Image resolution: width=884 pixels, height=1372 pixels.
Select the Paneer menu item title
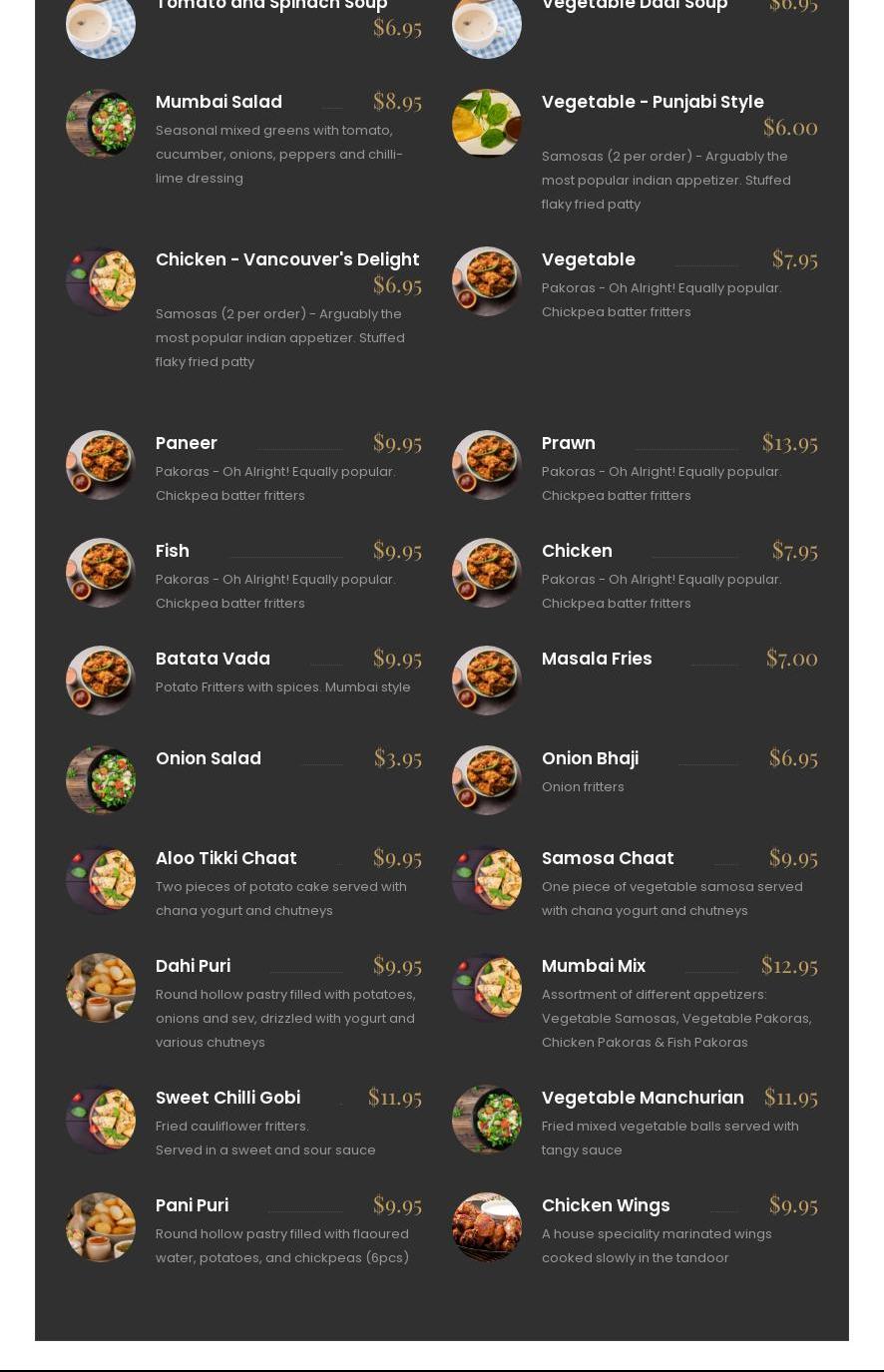point(187,443)
